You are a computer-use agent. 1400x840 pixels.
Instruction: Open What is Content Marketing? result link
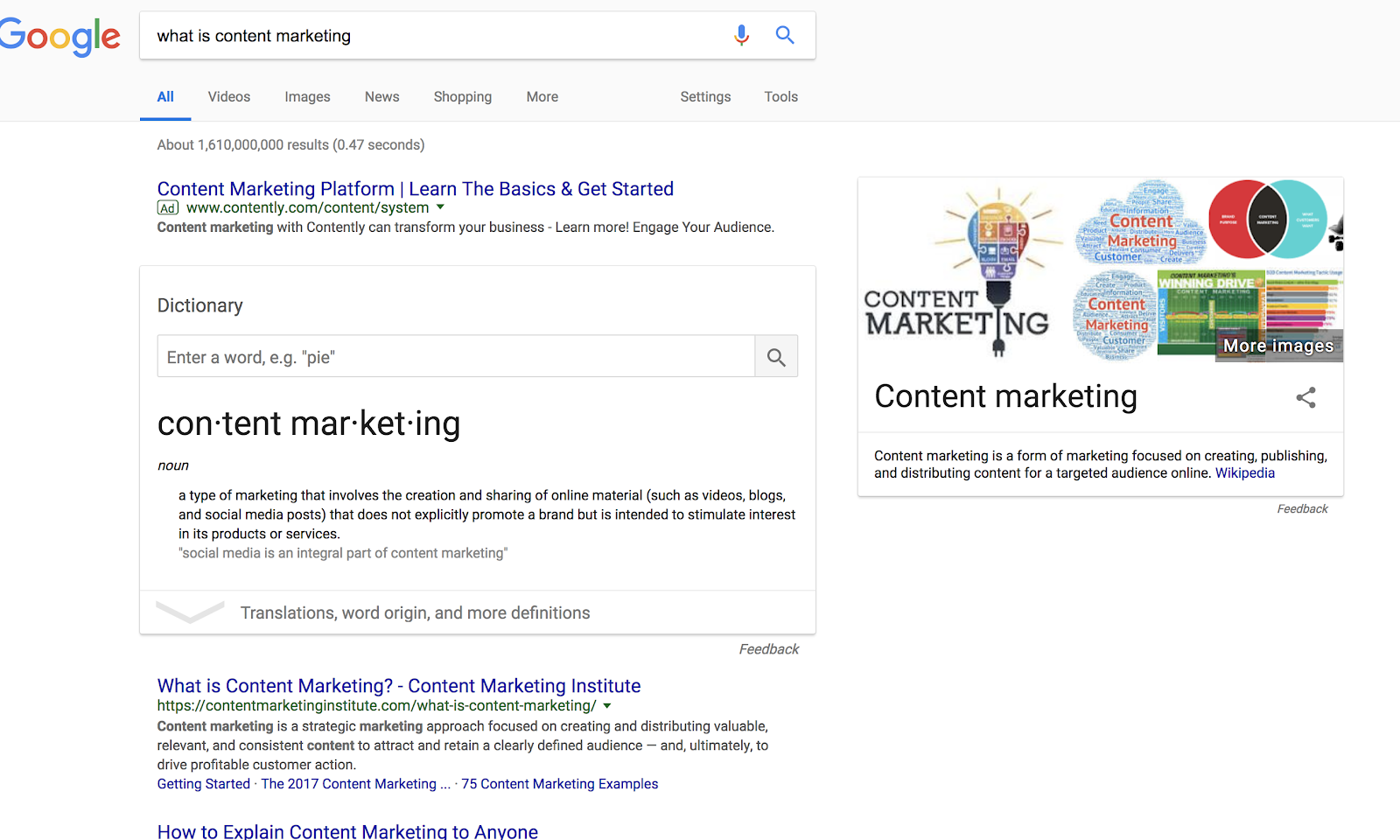click(399, 686)
